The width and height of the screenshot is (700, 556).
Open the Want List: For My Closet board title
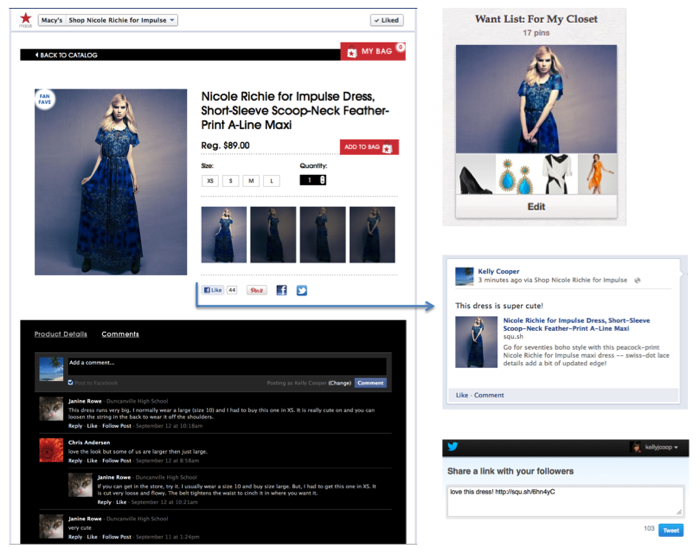pos(536,19)
